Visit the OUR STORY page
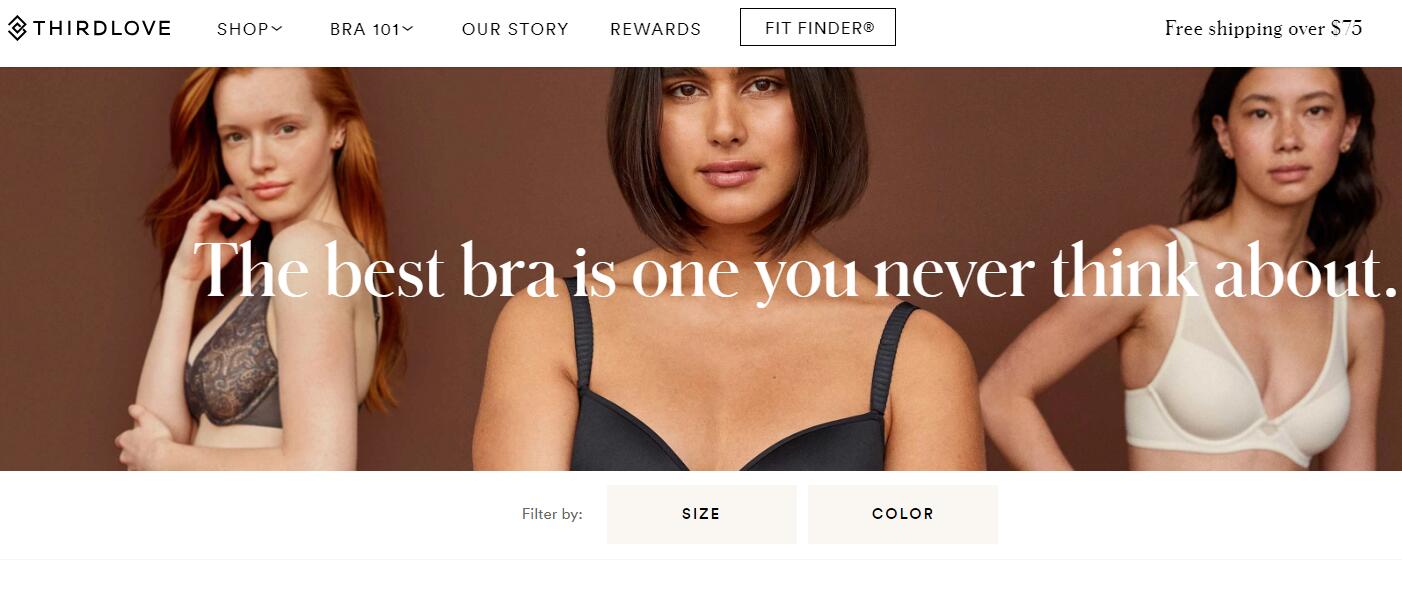The height and width of the screenshot is (608, 1402). pyautogui.click(x=515, y=29)
